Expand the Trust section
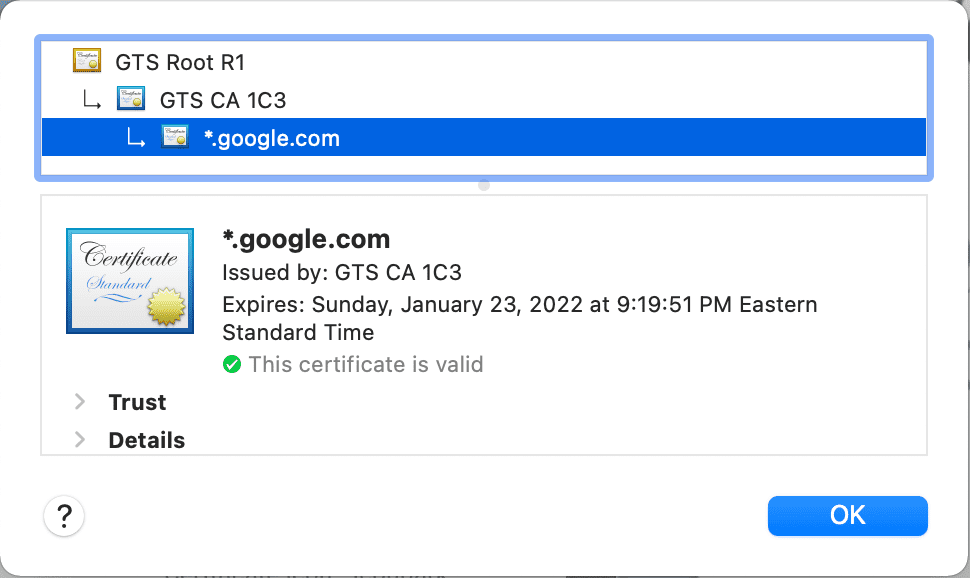The height and width of the screenshot is (578, 970). click(80, 402)
